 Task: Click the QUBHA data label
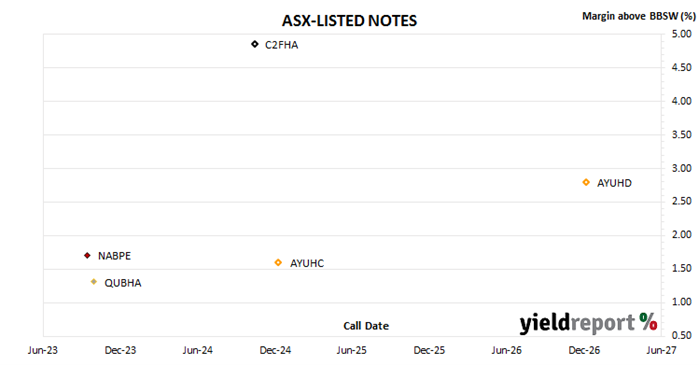[123, 283]
